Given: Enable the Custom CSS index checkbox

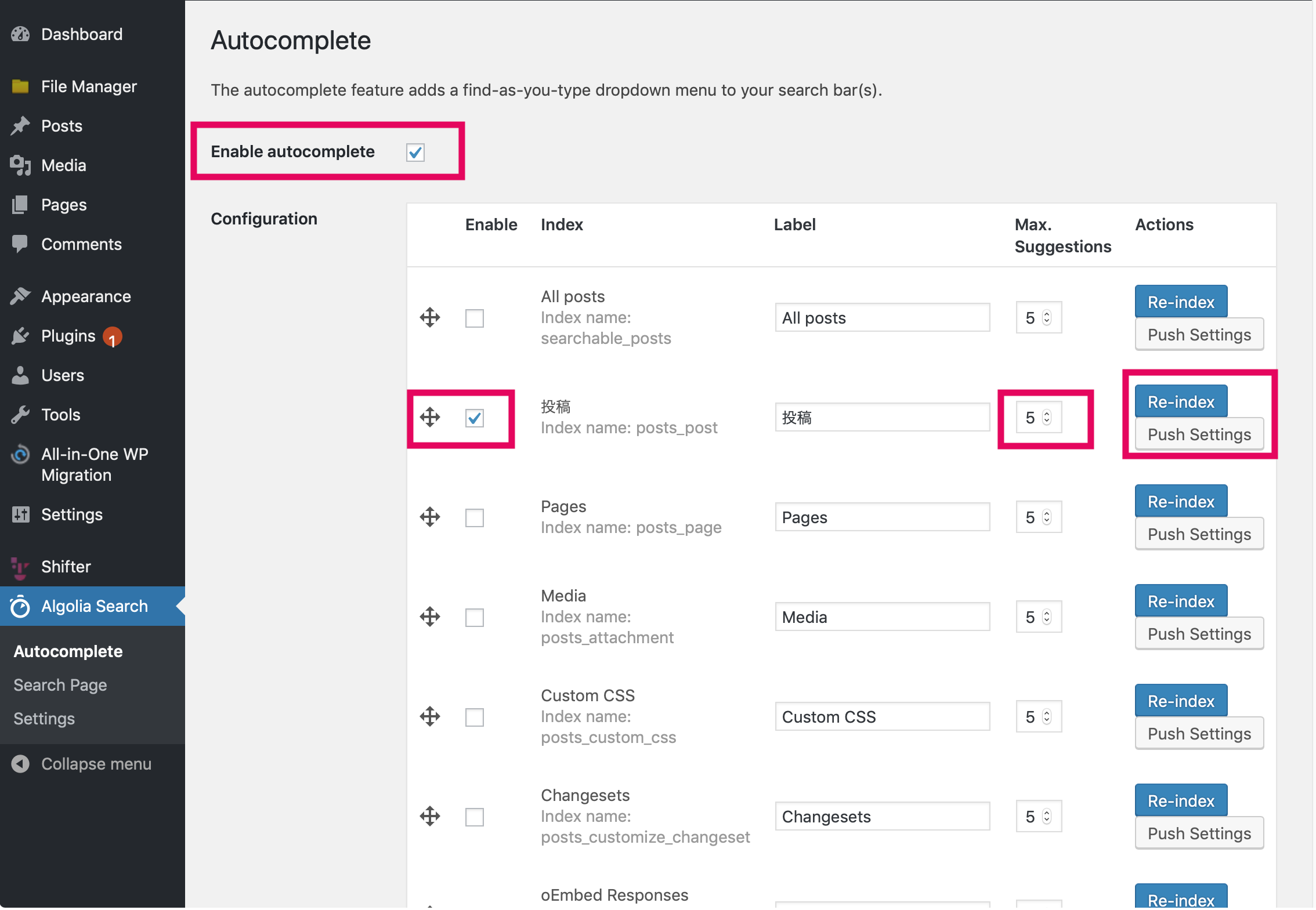Looking at the screenshot, I should pos(475,717).
